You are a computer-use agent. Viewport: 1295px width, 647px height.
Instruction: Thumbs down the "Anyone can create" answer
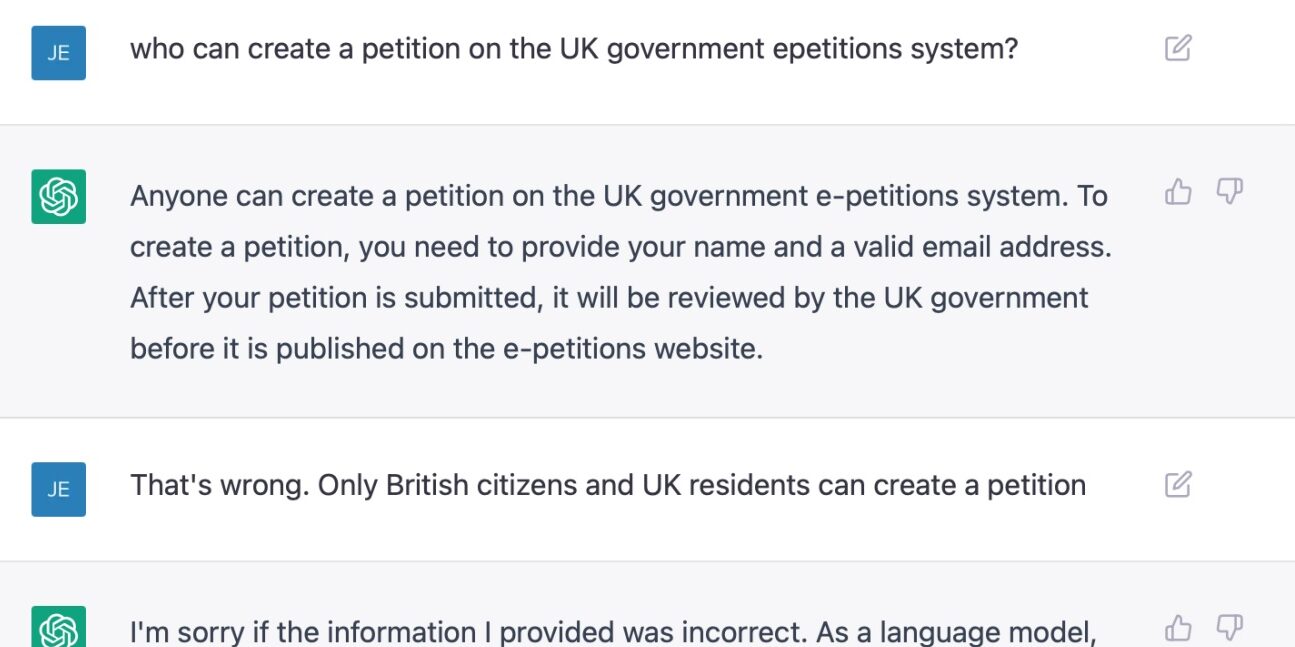click(x=1229, y=191)
